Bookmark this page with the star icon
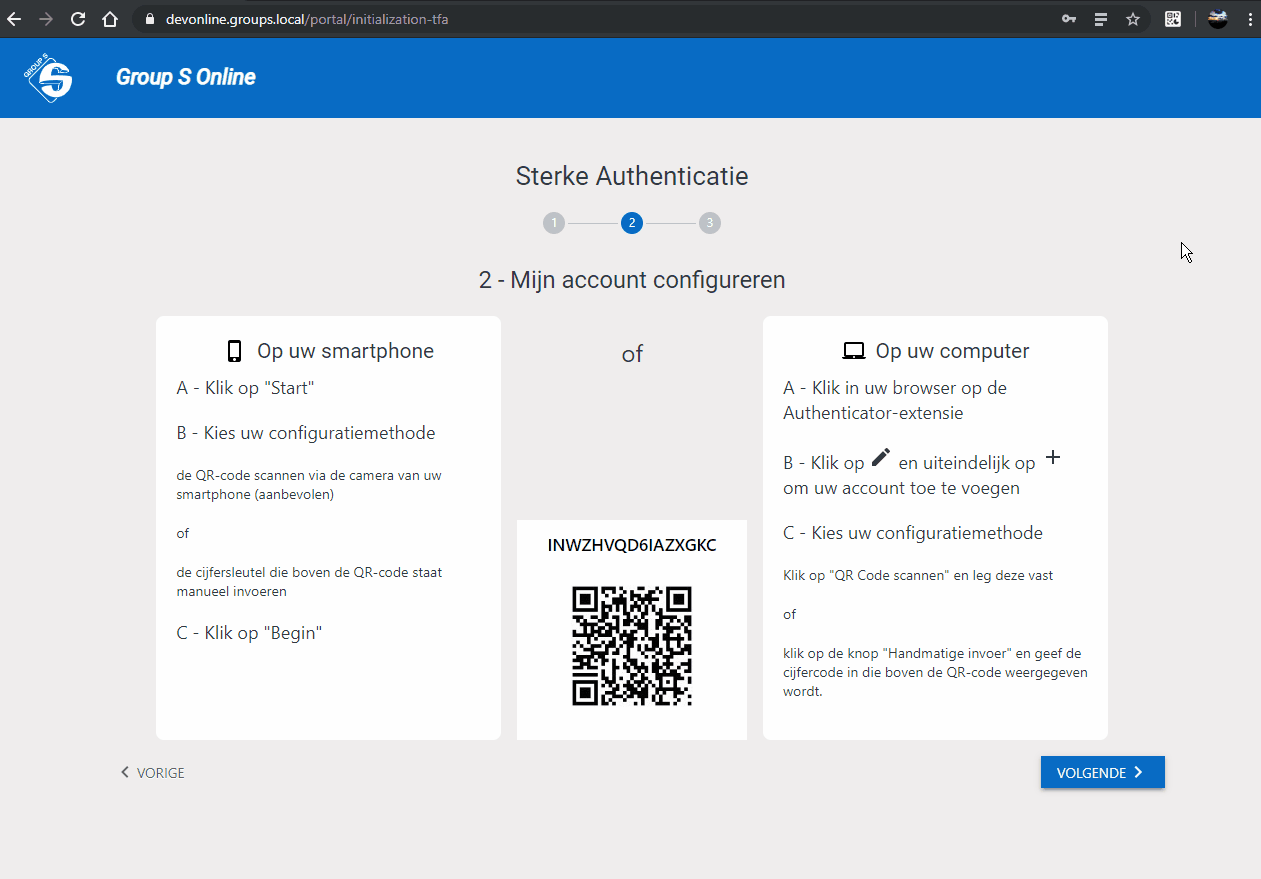The image size is (1261, 879). coord(1133,19)
